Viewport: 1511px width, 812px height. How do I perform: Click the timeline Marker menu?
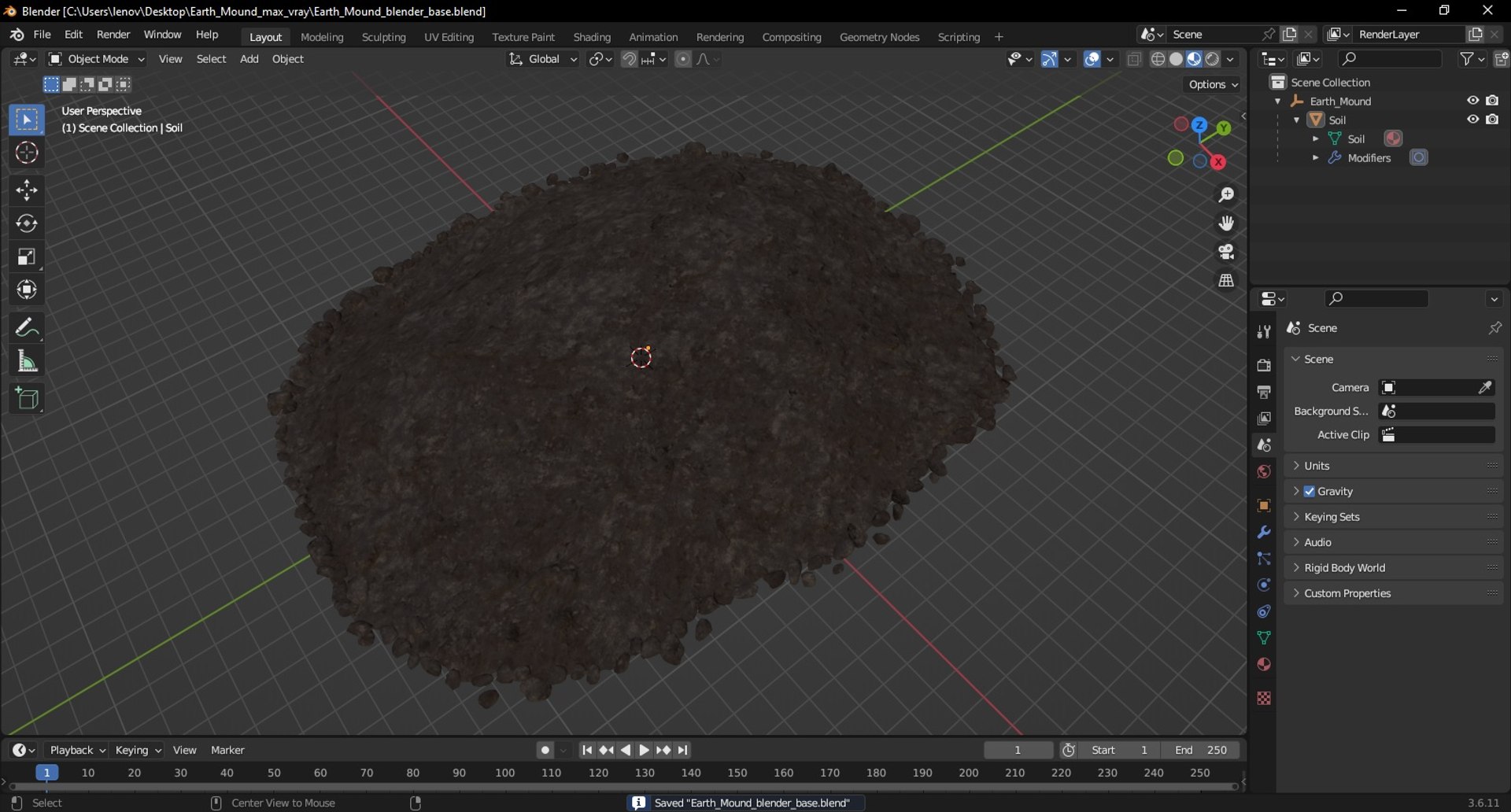[227, 751]
